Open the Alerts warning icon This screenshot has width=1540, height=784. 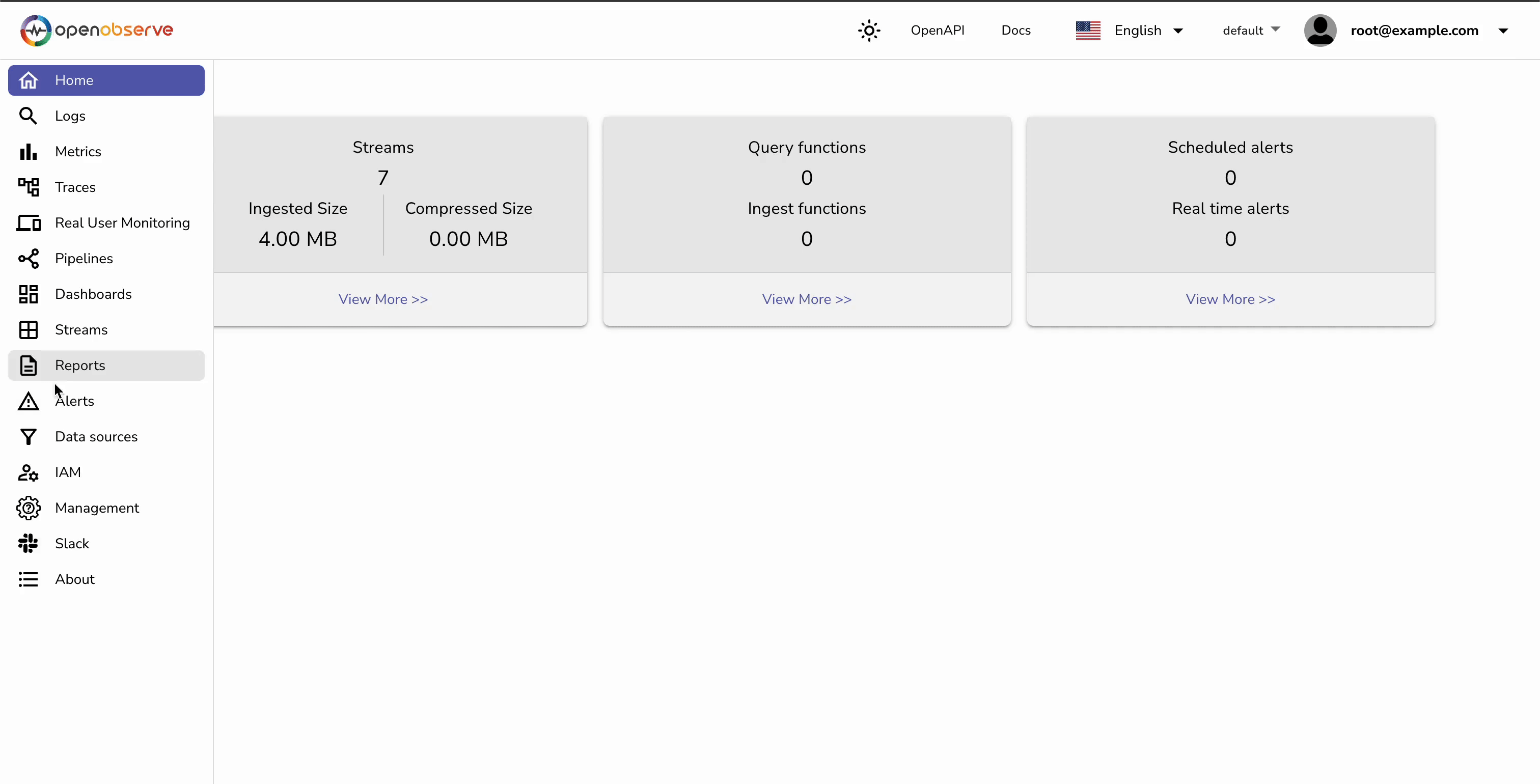tap(28, 401)
